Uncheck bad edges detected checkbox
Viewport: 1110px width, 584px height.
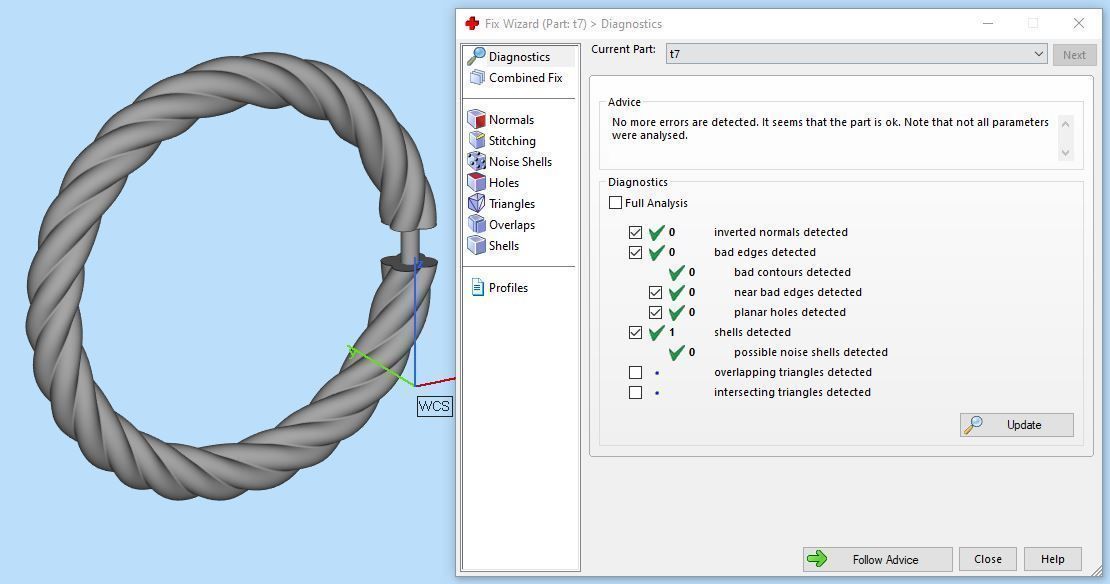coord(635,253)
